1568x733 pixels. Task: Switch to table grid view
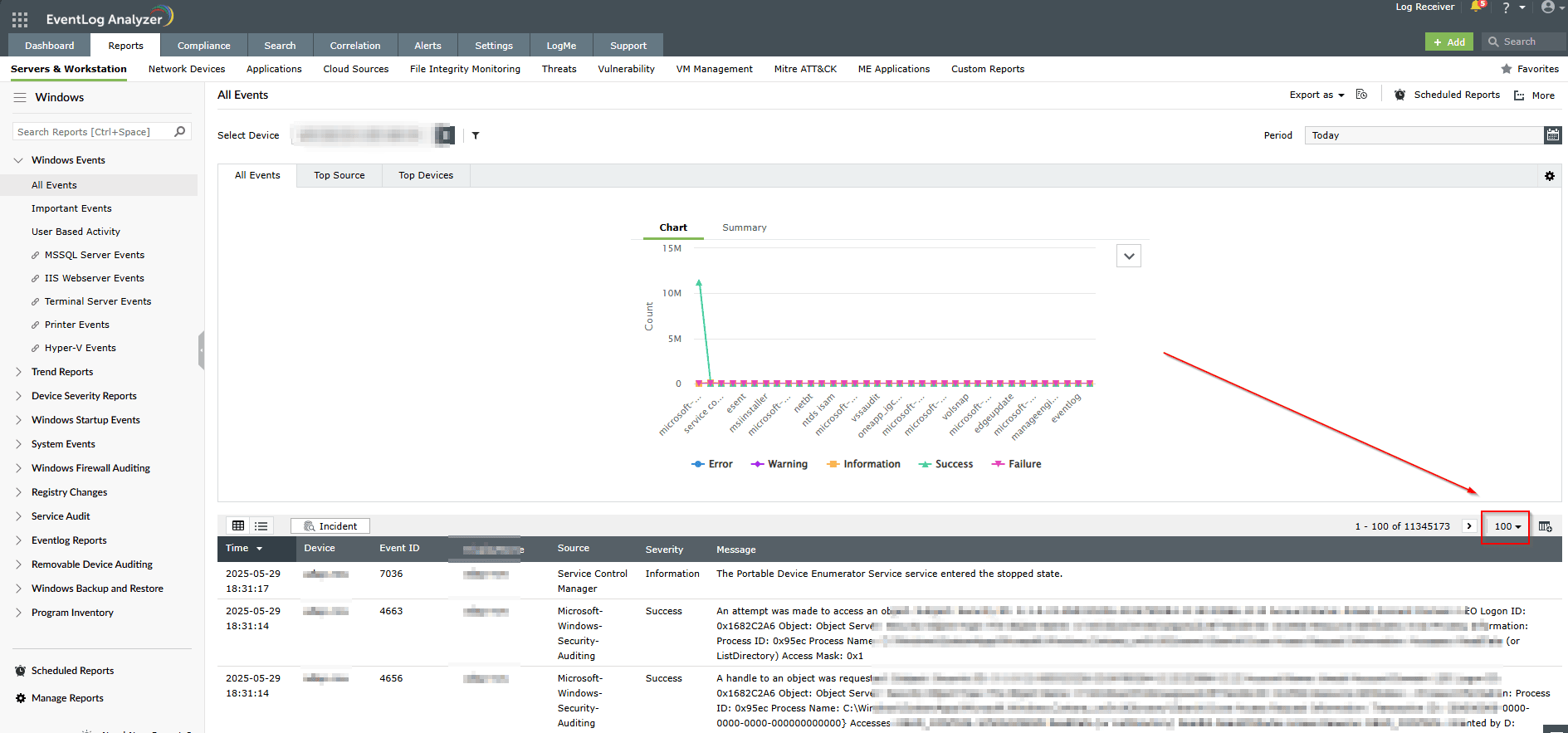pyautogui.click(x=238, y=526)
